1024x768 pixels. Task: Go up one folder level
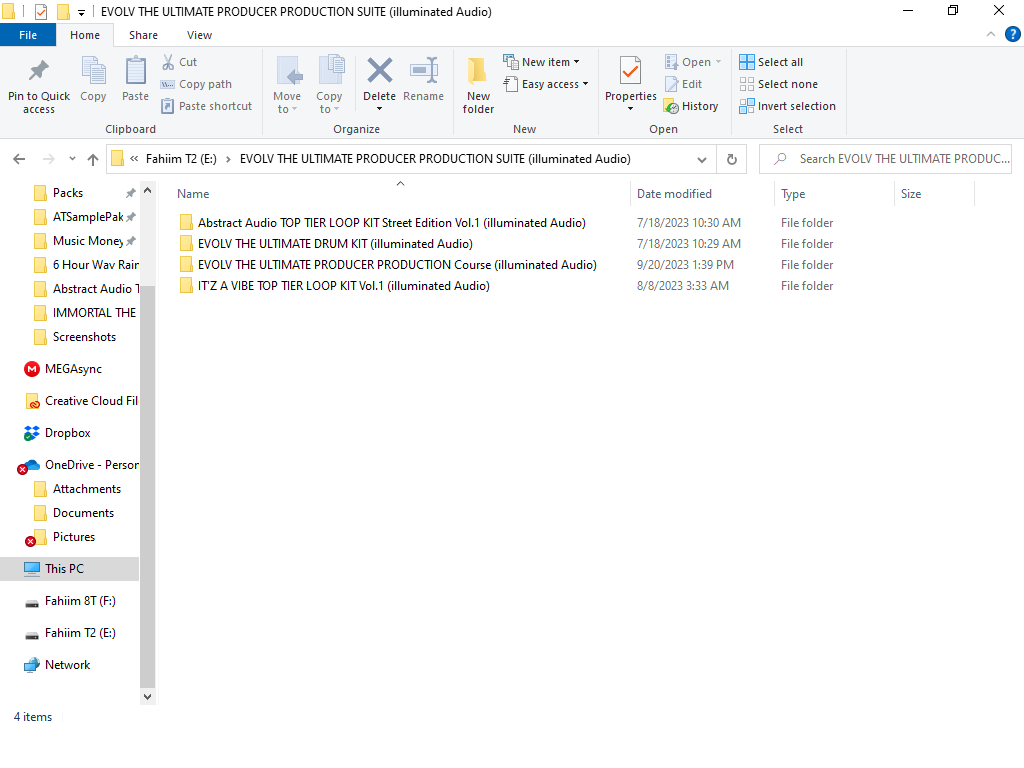coord(93,159)
